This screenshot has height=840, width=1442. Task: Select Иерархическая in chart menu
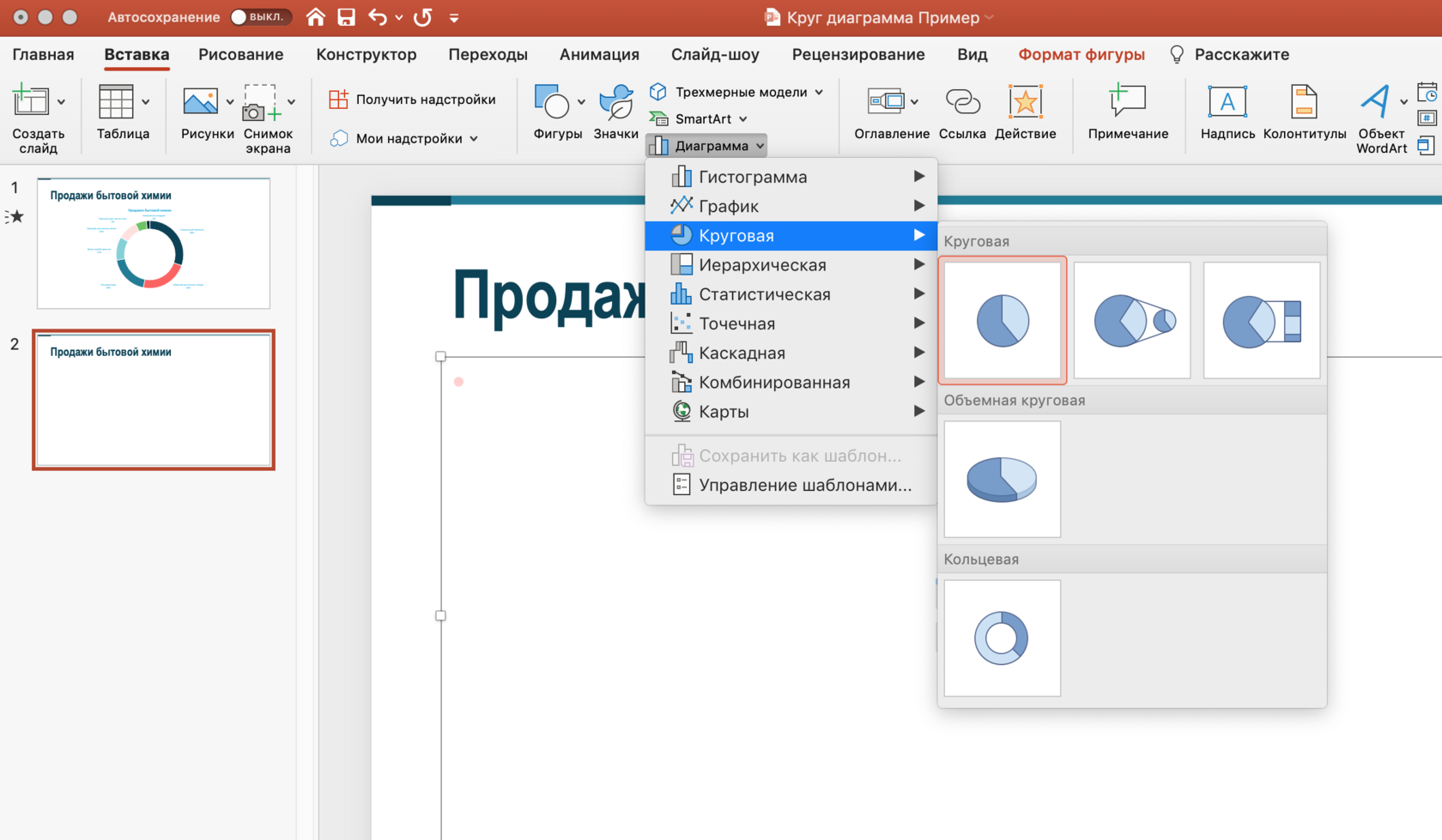791,265
